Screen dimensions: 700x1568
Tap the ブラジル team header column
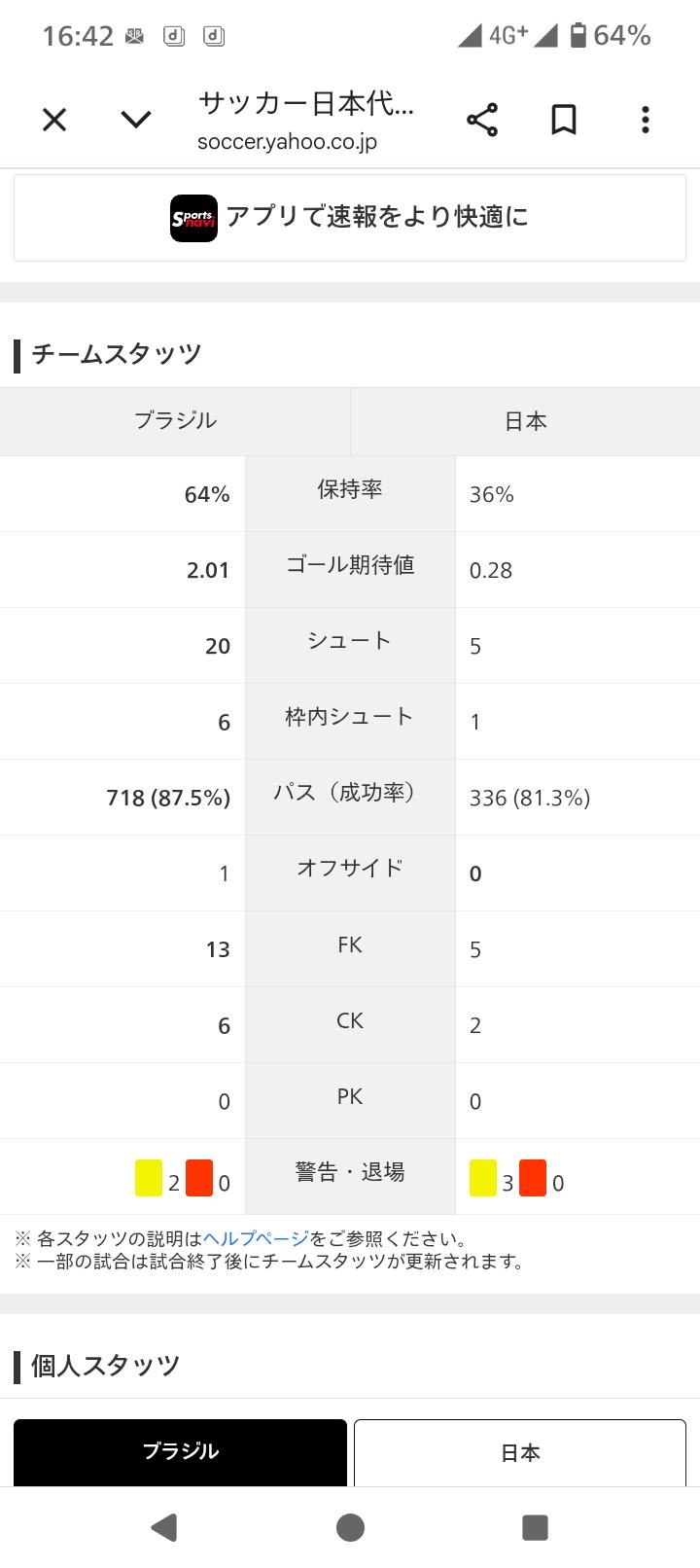click(175, 420)
